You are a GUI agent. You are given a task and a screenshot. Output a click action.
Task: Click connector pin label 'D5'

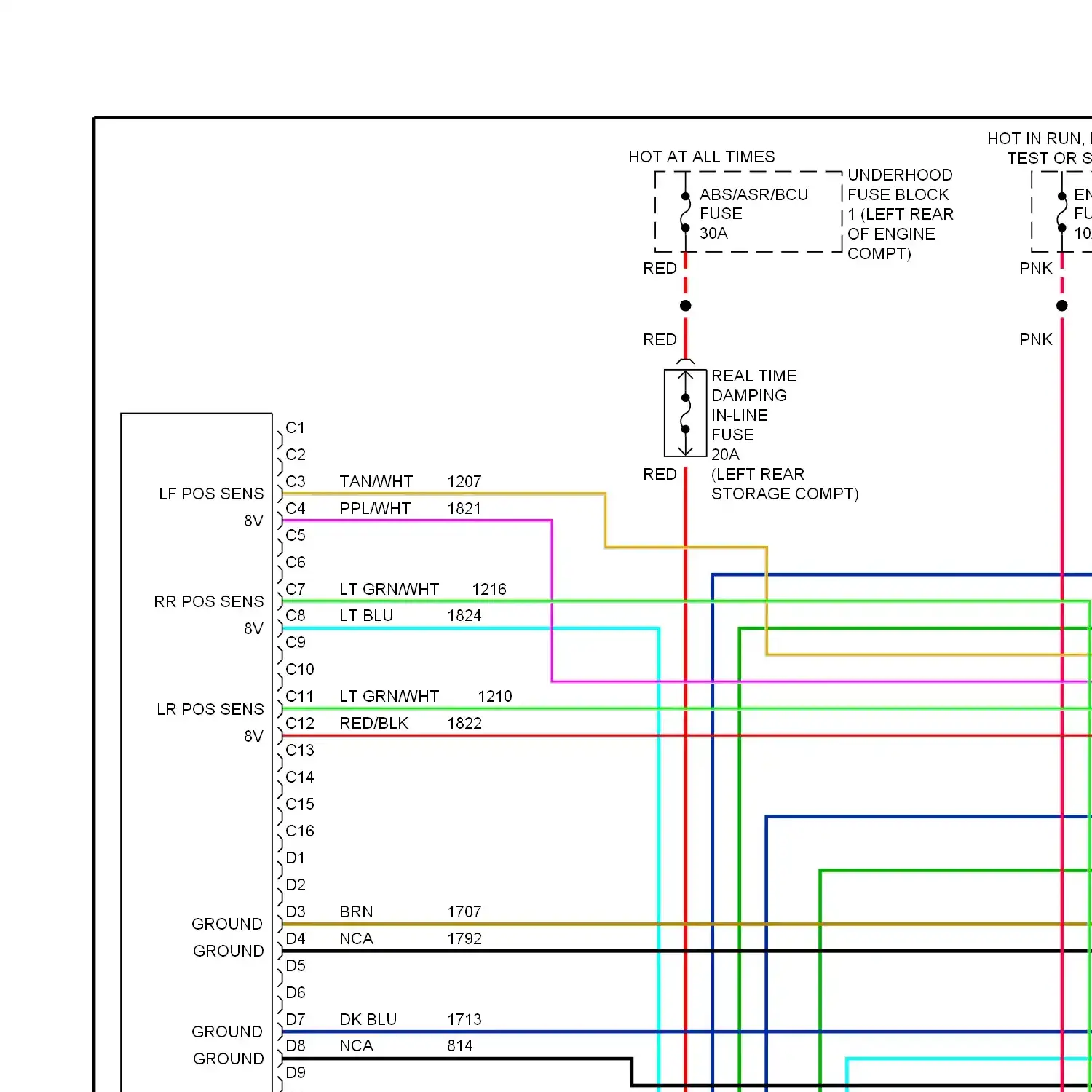(296, 966)
